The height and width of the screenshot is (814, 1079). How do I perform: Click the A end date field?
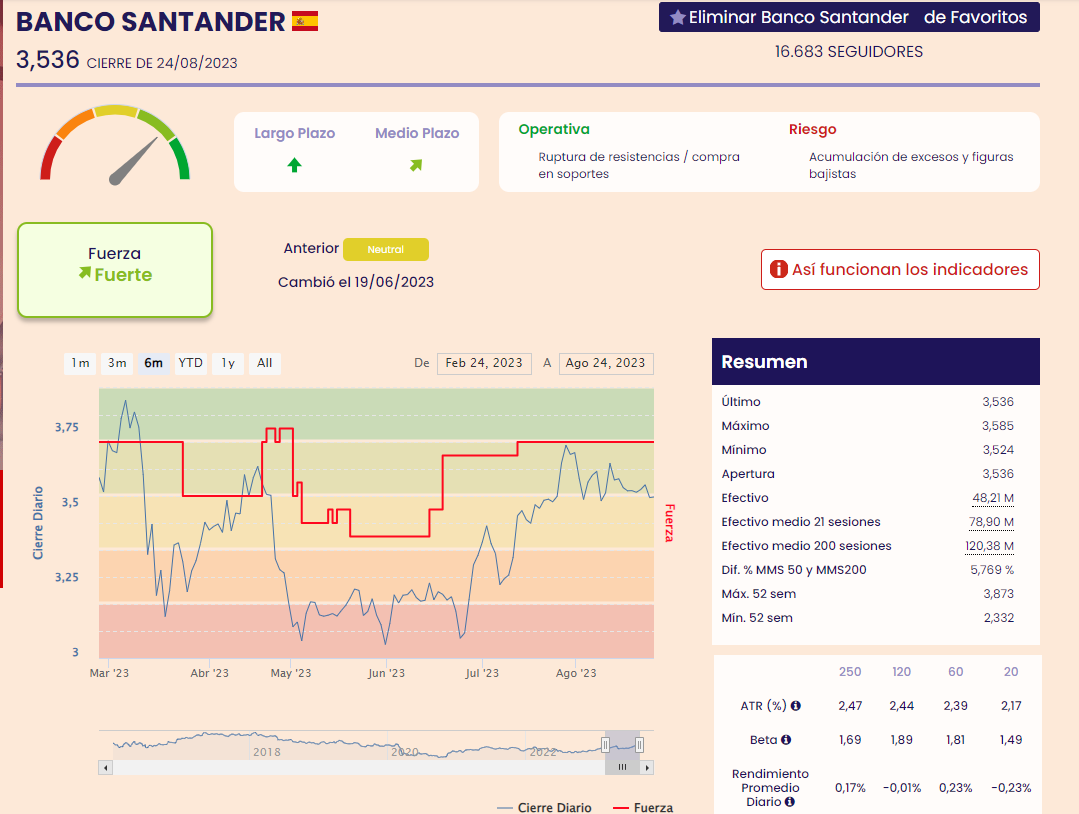(606, 363)
